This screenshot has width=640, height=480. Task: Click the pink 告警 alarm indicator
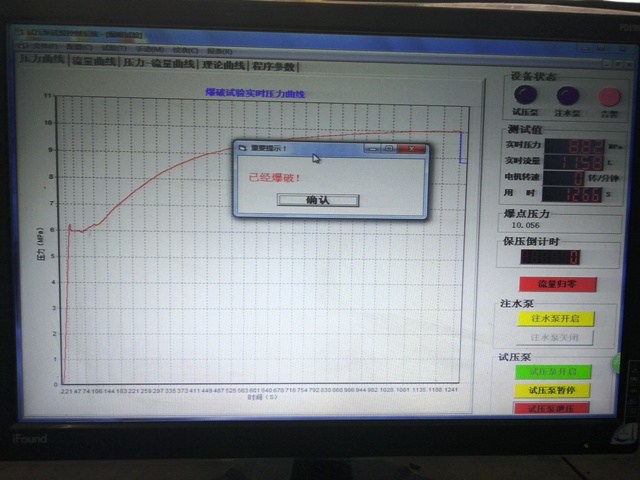tap(608, 97)
